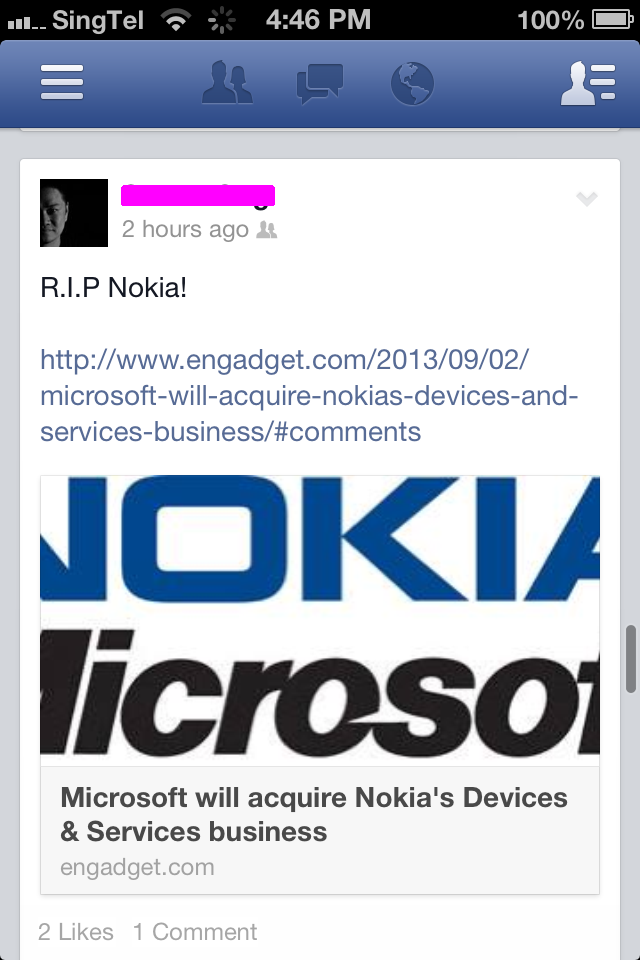640x960 pixels.
Task: Open friend requests icon
Action: coord(227,83)
